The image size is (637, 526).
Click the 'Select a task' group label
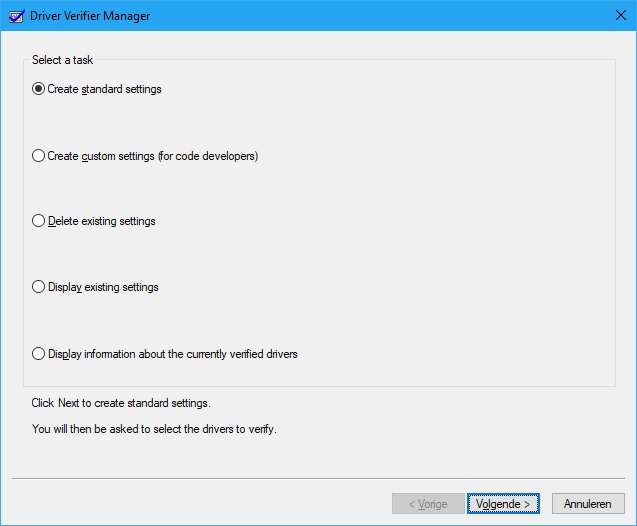coord(63,60)
